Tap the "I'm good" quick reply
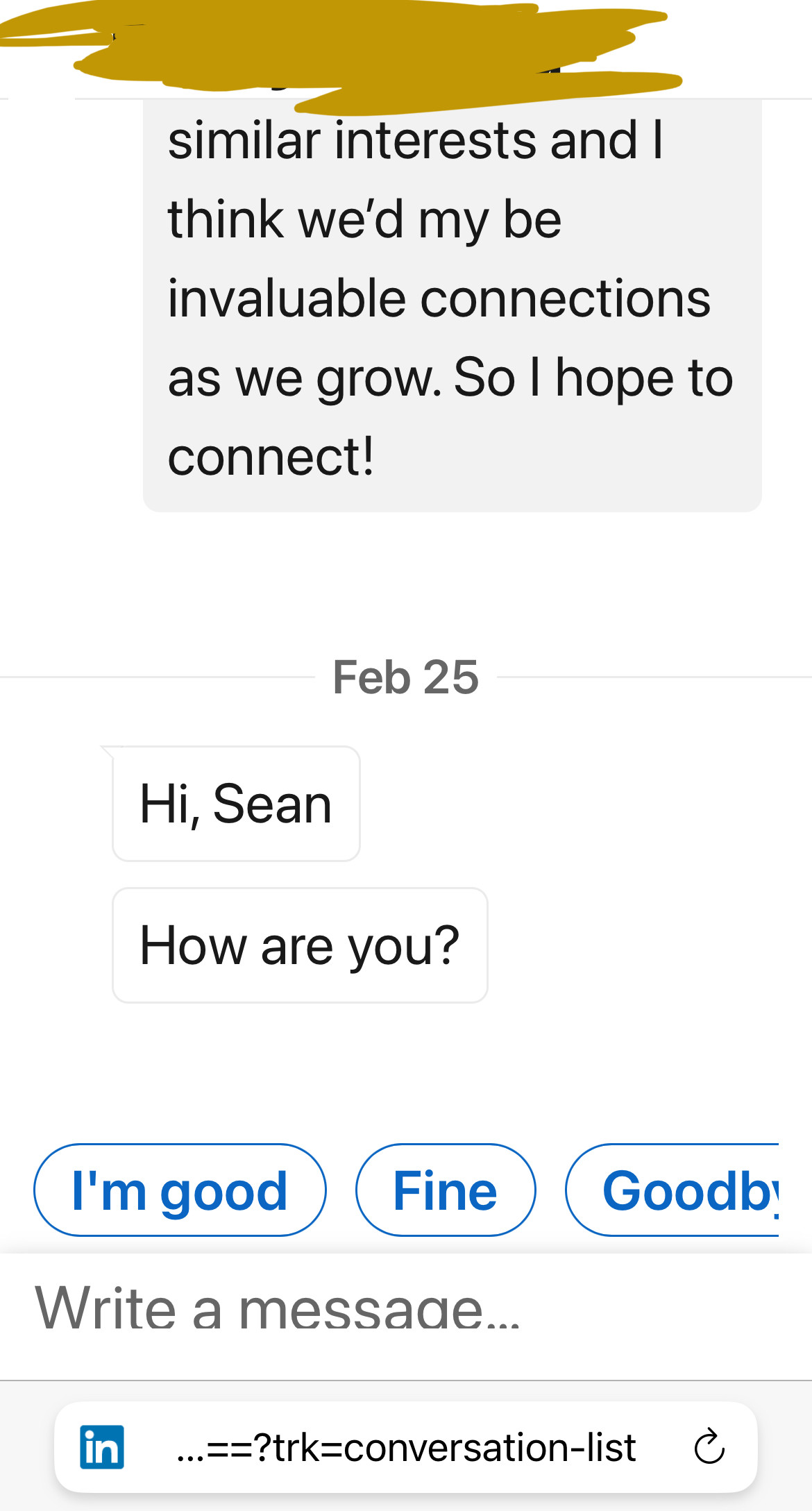Viewport: 812px width, 1511px height. click(x=179, y=1190)
